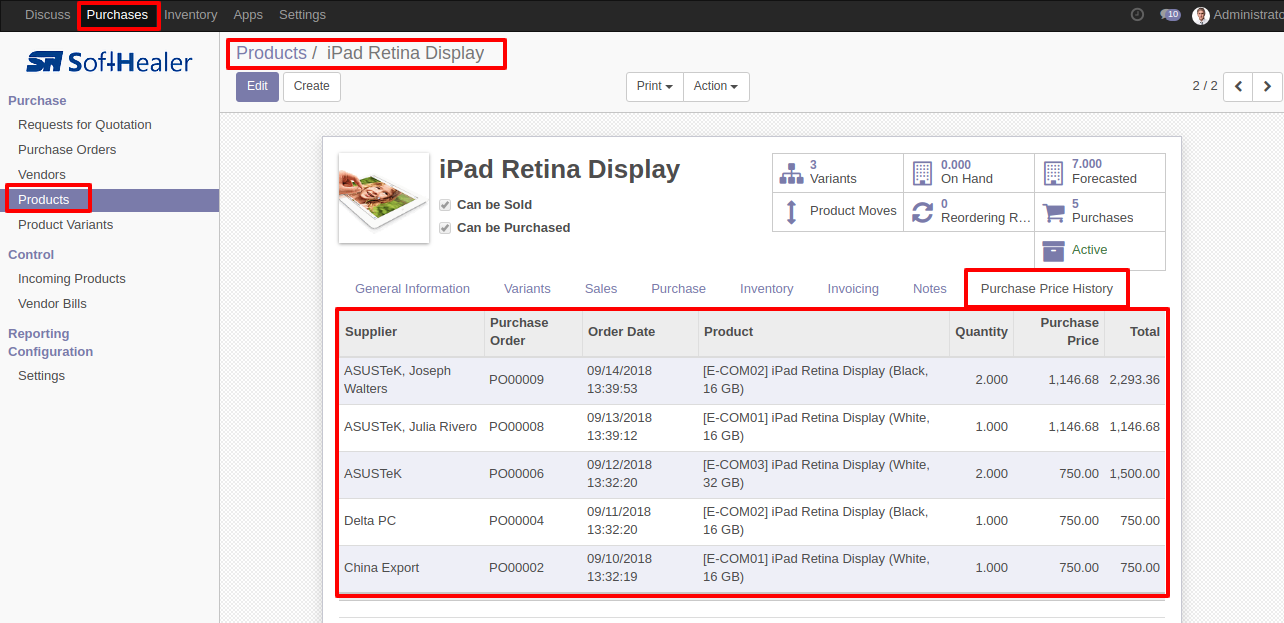Click the Active archive box icon

pyautogui.click(x=1053, y=250)
